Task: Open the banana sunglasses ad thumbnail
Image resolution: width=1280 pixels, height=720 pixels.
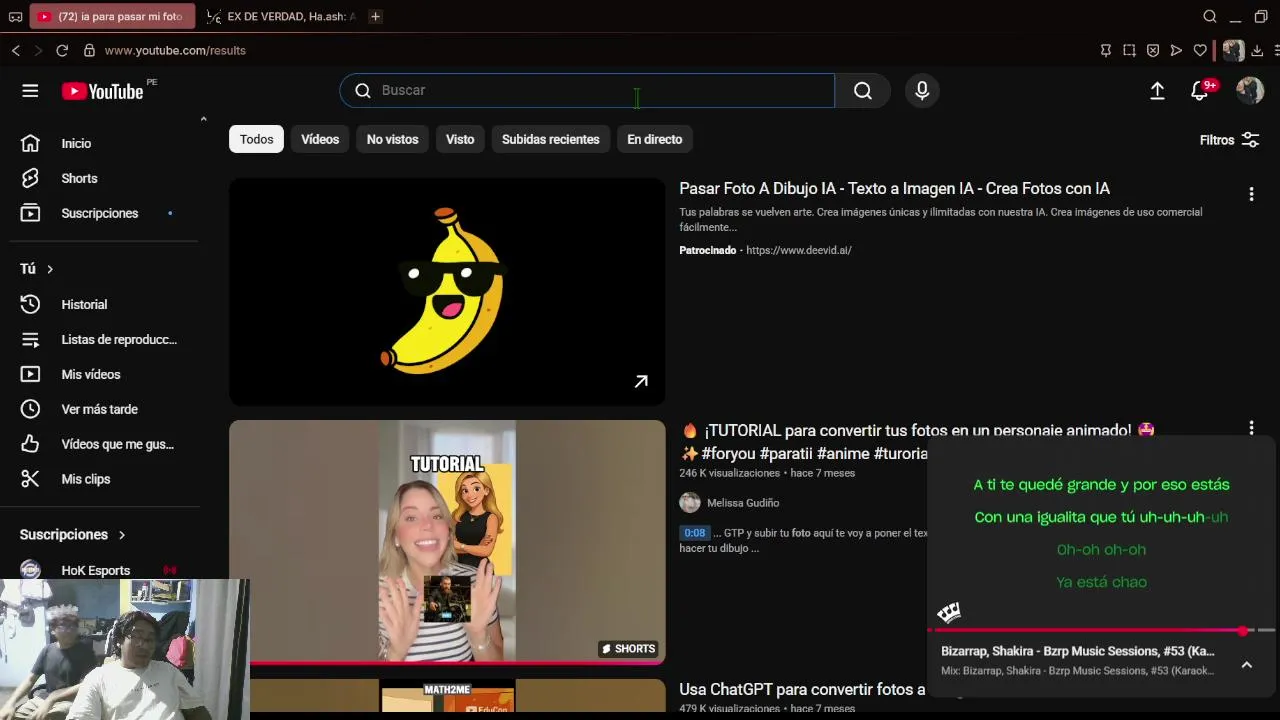Action: (x=447, y=292)
